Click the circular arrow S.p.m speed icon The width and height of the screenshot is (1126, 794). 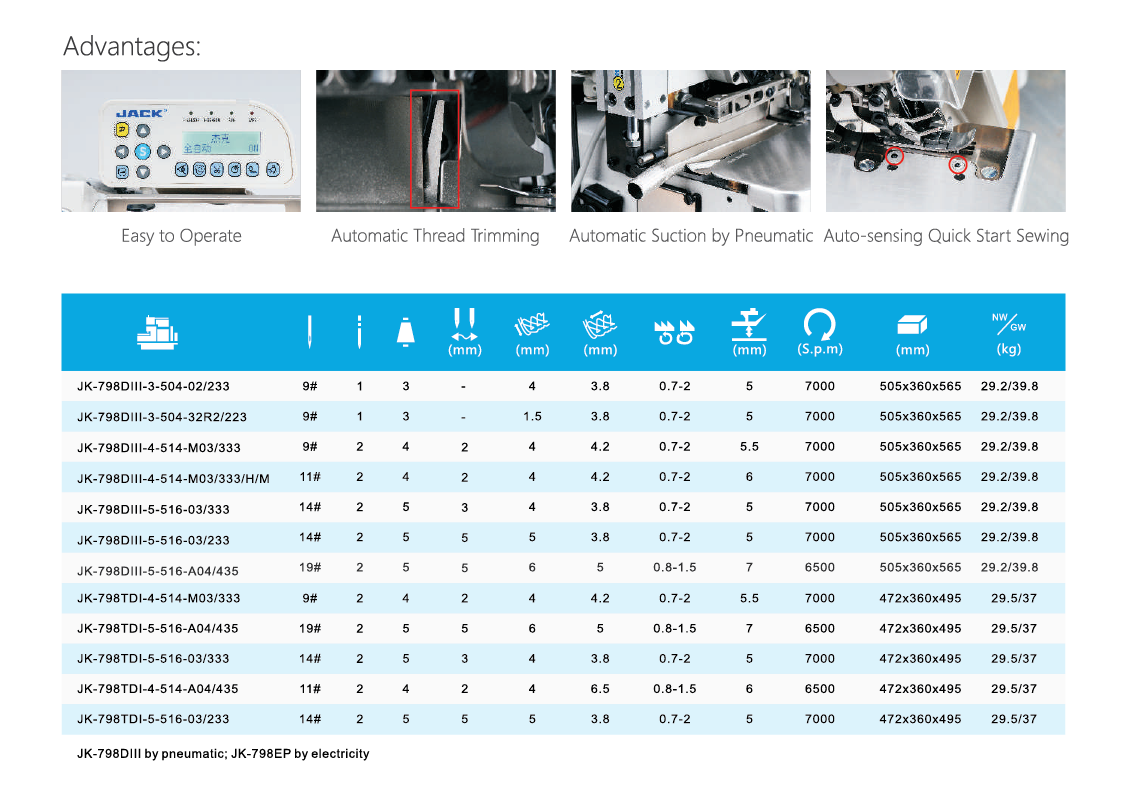(819, 324)
